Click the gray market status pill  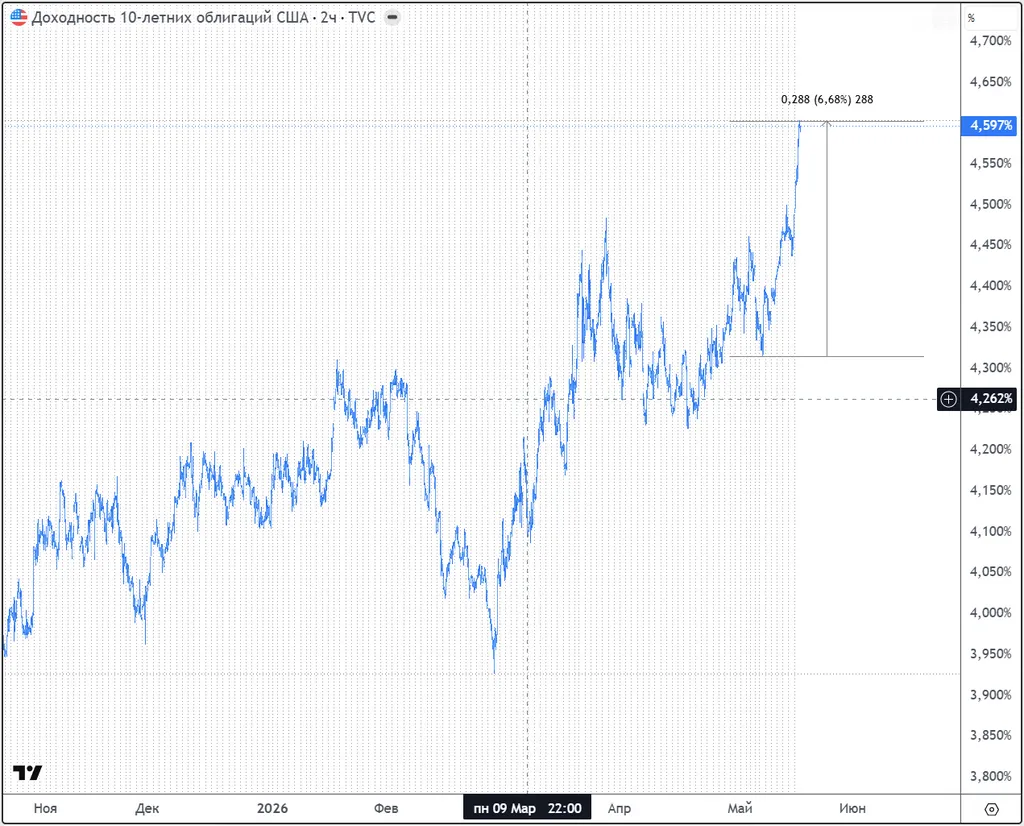click(x=392, y=18)
